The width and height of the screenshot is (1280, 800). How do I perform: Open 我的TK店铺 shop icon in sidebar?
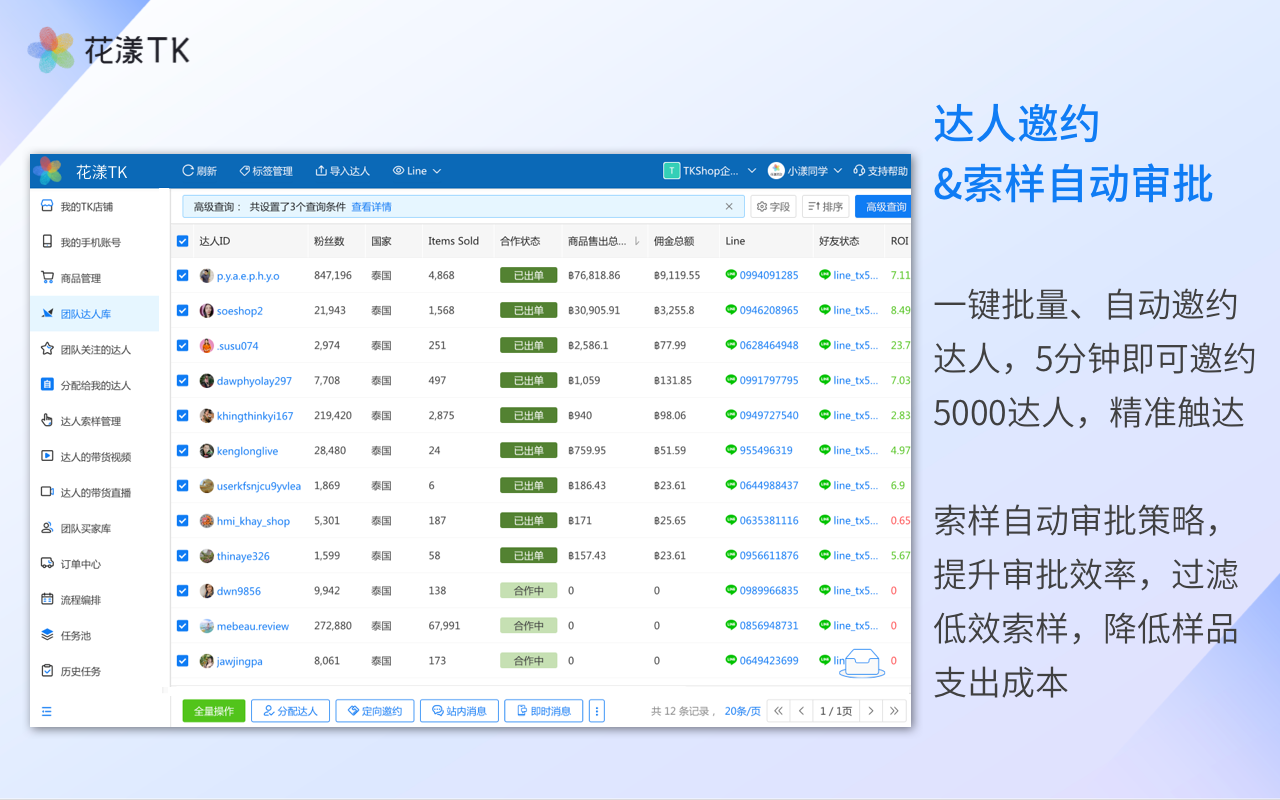point(47,206)
